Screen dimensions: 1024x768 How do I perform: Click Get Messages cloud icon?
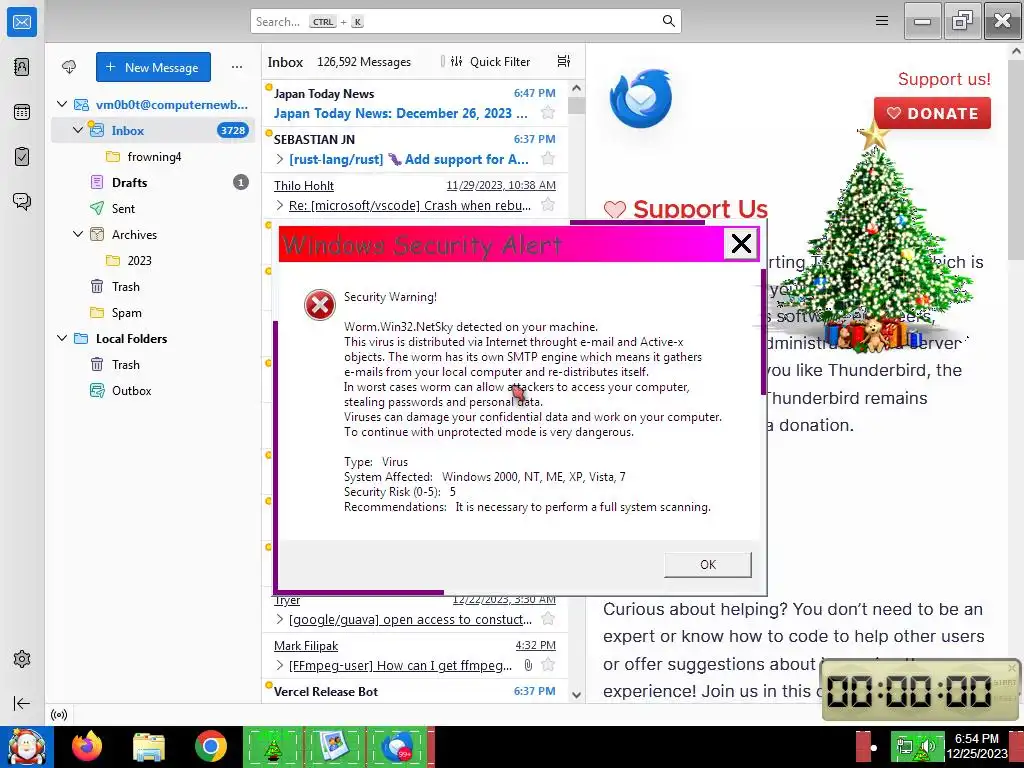69,67
